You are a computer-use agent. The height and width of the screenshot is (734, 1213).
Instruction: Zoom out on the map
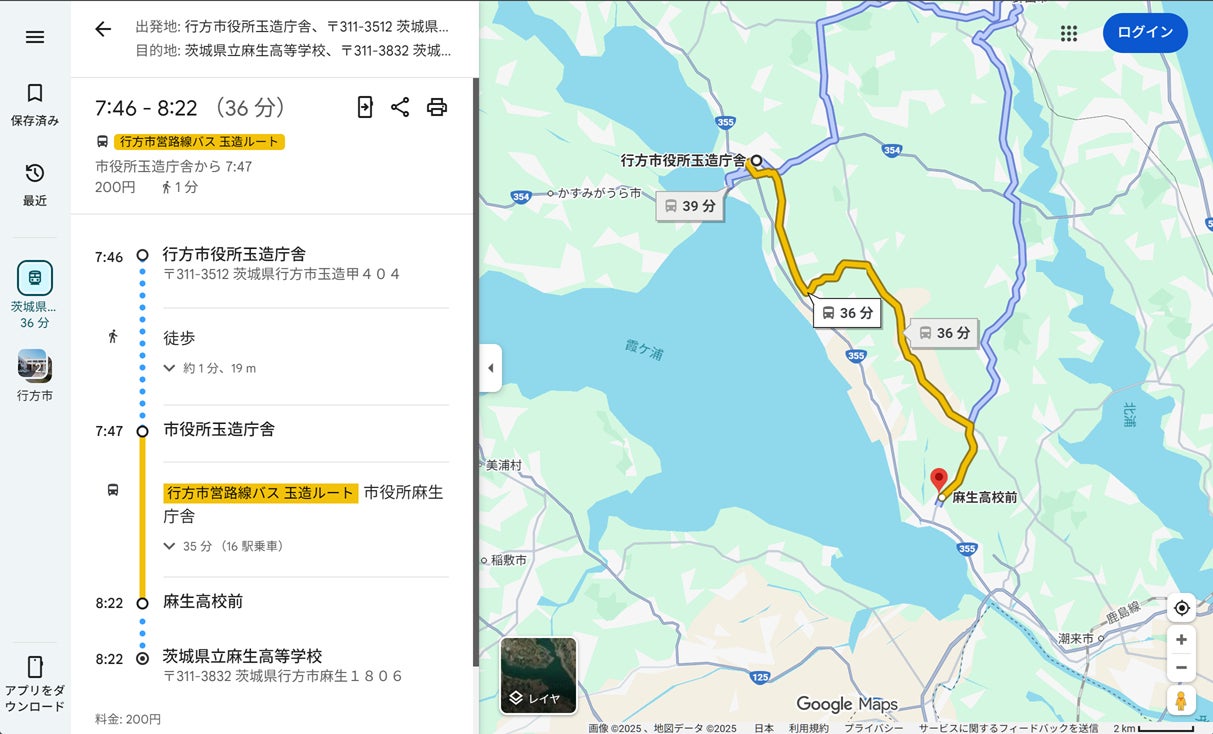coord(1182,667)
